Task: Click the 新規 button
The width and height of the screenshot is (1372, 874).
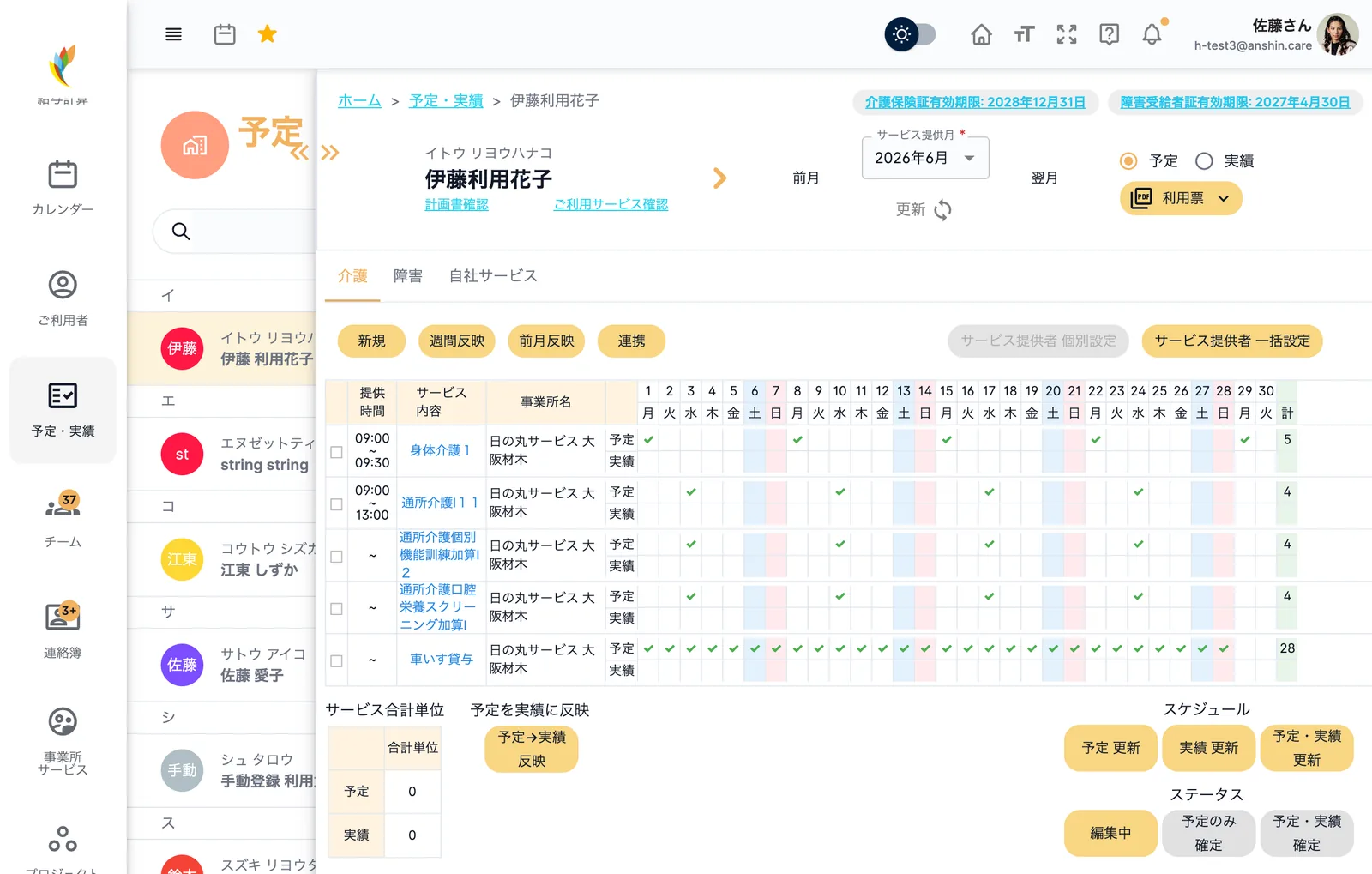Action: pyautogui.click(x=371, y=341)
